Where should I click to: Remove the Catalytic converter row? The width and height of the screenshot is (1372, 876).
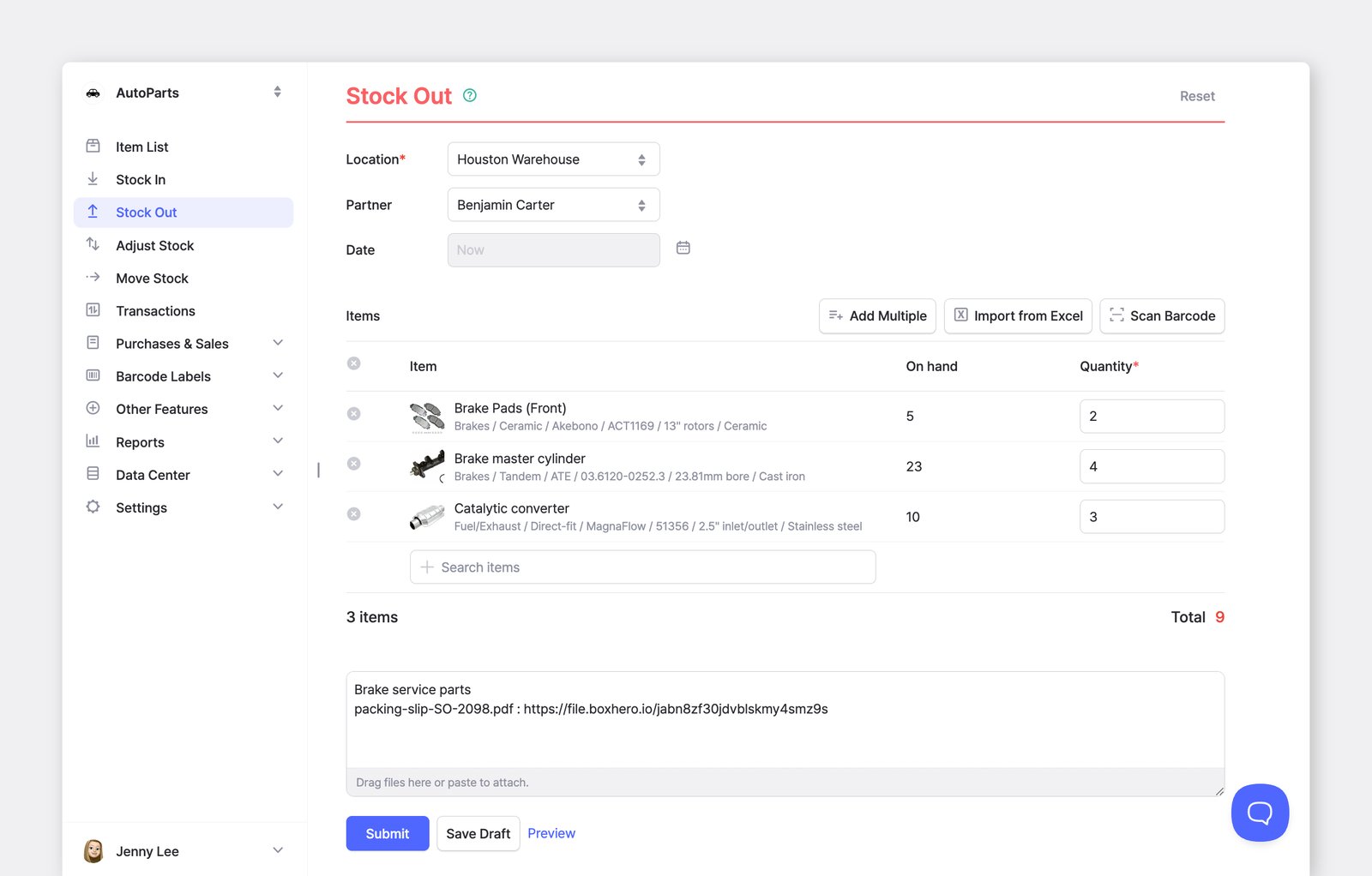353,514
